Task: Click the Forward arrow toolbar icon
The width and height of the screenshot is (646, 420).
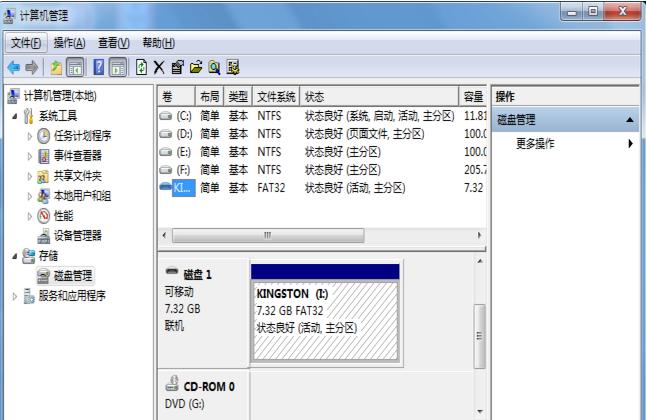Action: pyautogui.click(x=32, y=67)
